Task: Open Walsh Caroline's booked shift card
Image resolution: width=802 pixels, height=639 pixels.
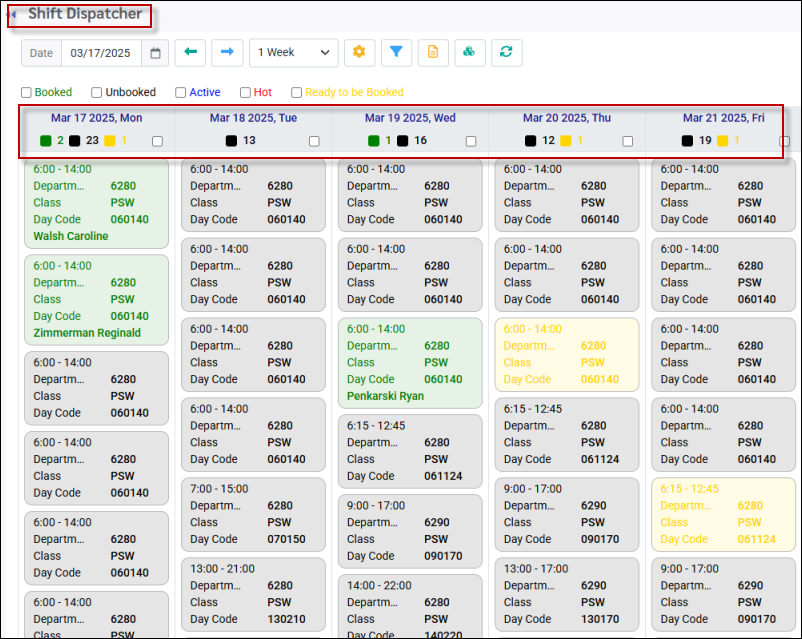Action: [97, 204]
